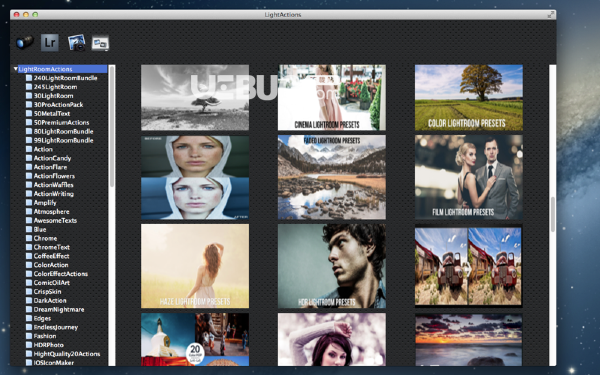Select the ActionWaffles folder

[49, 185]
